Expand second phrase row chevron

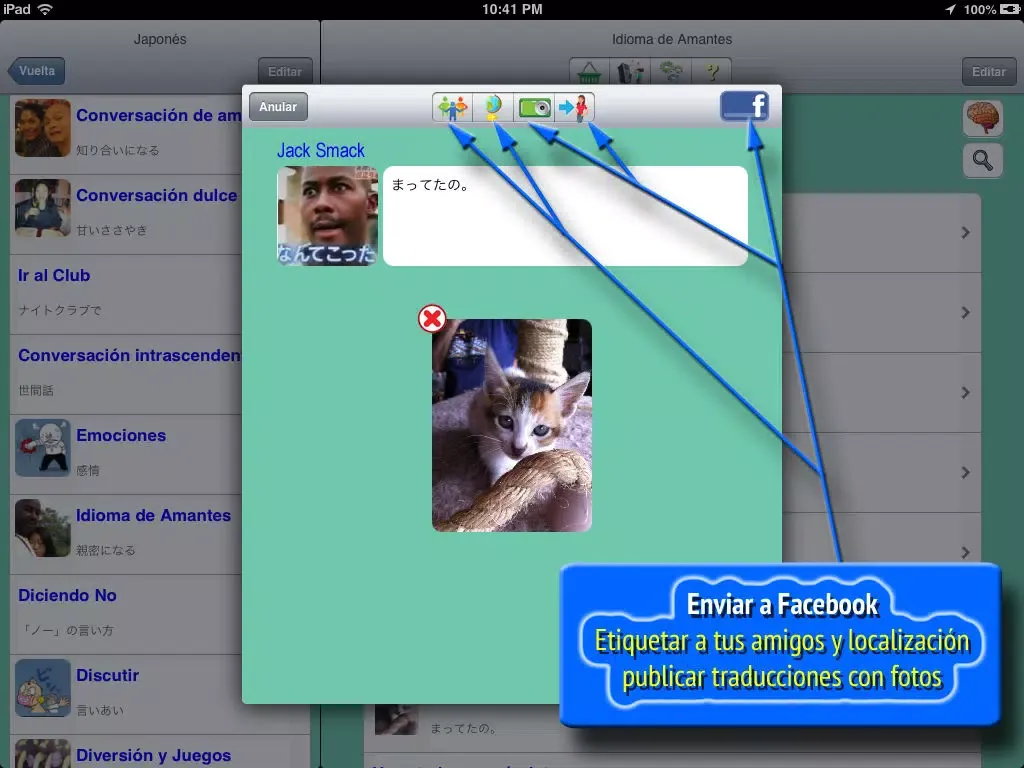965,313
